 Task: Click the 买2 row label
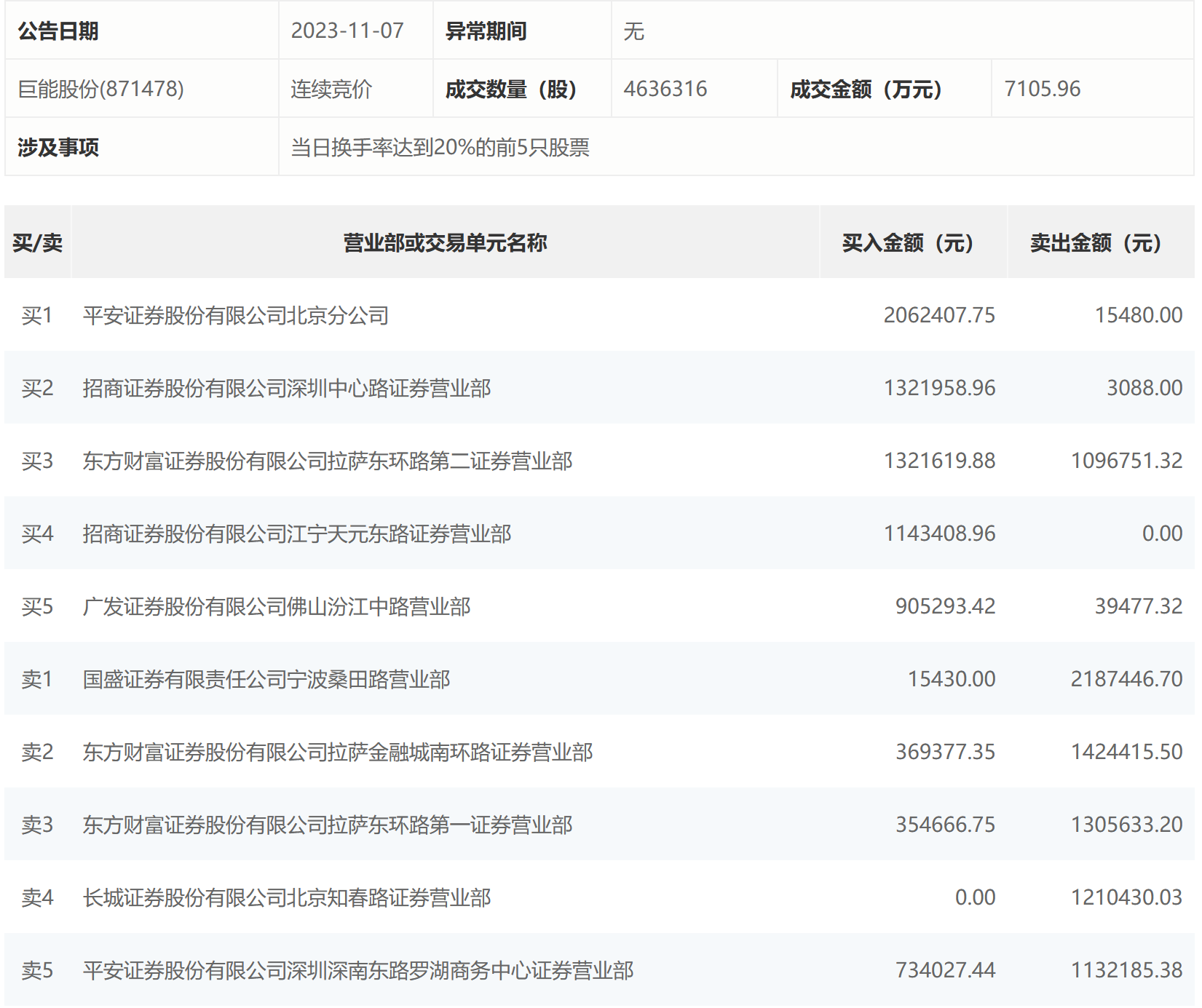click(37, 388)
